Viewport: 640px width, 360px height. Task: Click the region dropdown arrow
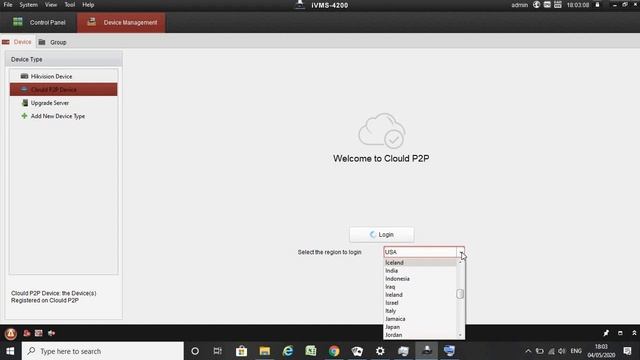click(x=461, y=252)
